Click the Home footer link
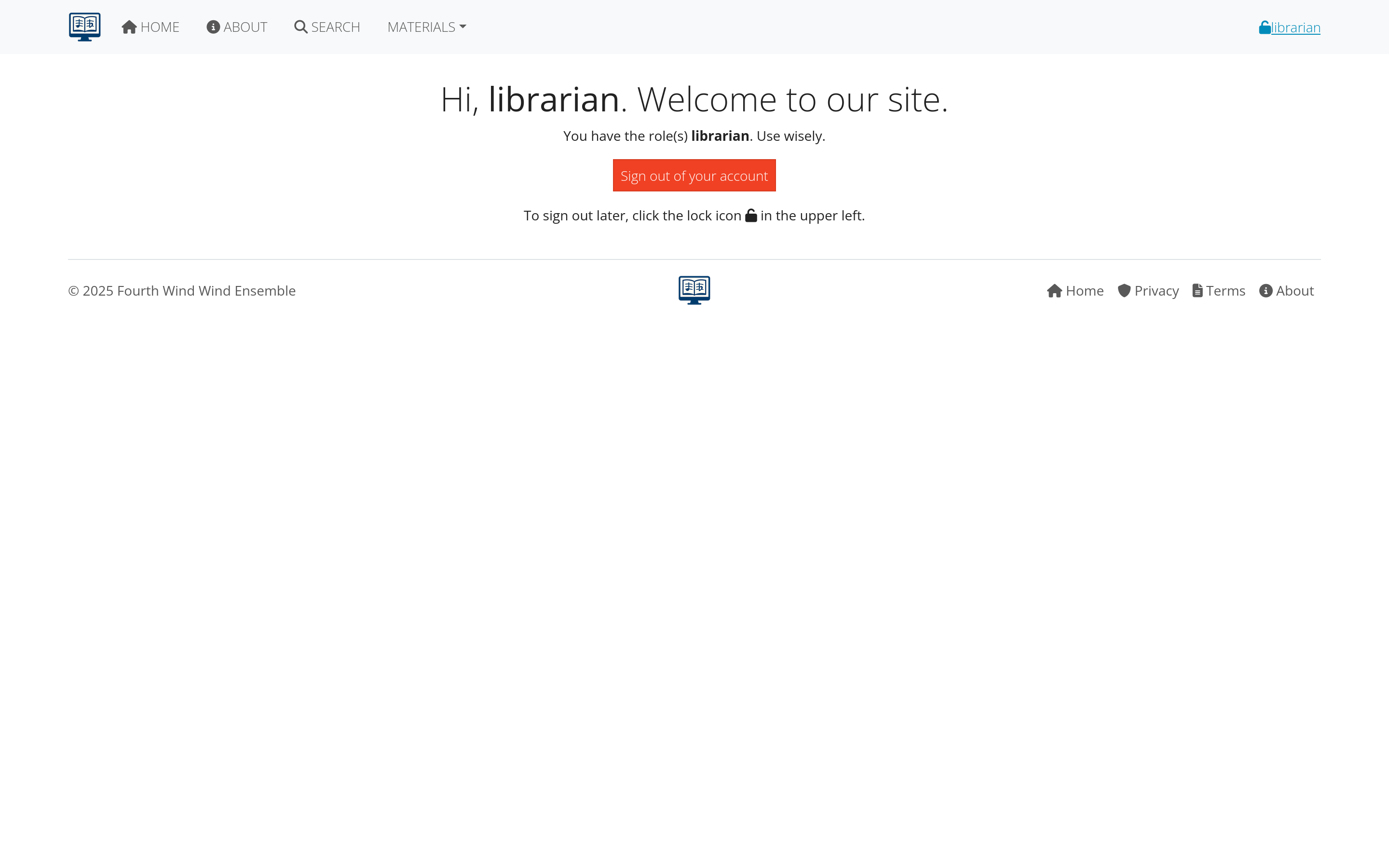Screen dimensions: 1389x868 (1084, 290)
